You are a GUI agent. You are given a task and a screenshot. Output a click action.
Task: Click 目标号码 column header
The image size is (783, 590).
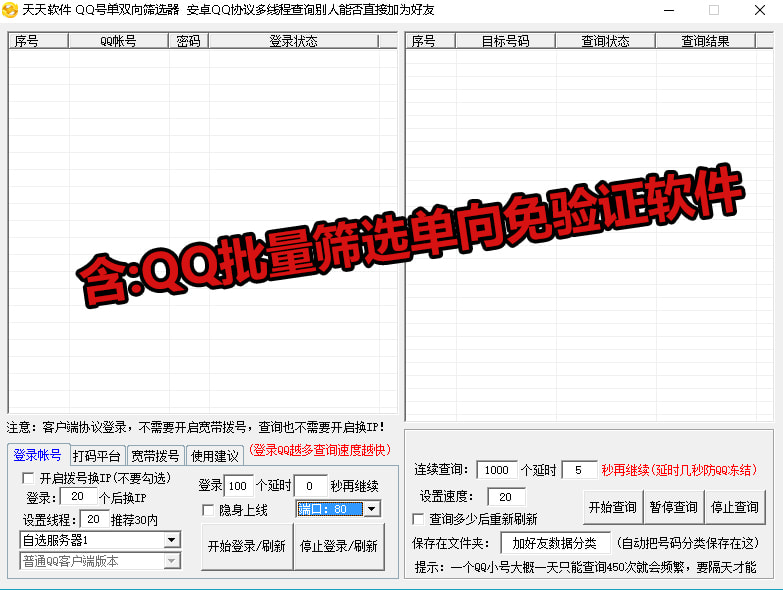tap(505, 41)
